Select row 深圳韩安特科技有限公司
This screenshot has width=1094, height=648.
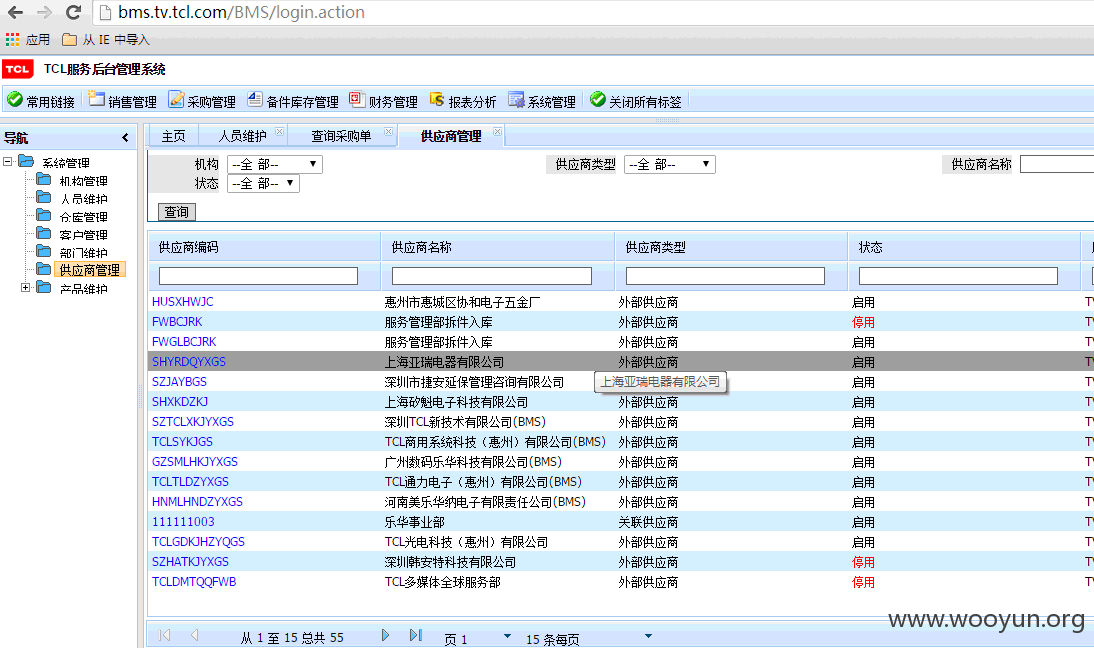click(621, 562)
